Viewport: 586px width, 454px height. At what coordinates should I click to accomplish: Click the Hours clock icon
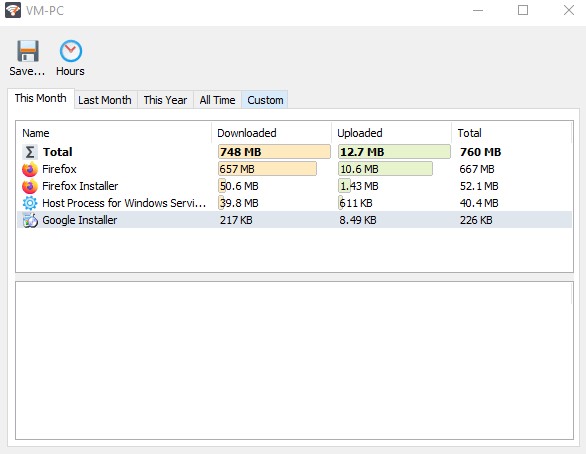[71, 51]
